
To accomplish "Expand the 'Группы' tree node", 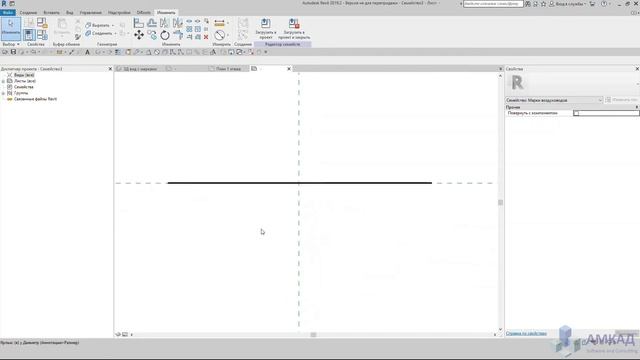I will (x=3, y=93).
